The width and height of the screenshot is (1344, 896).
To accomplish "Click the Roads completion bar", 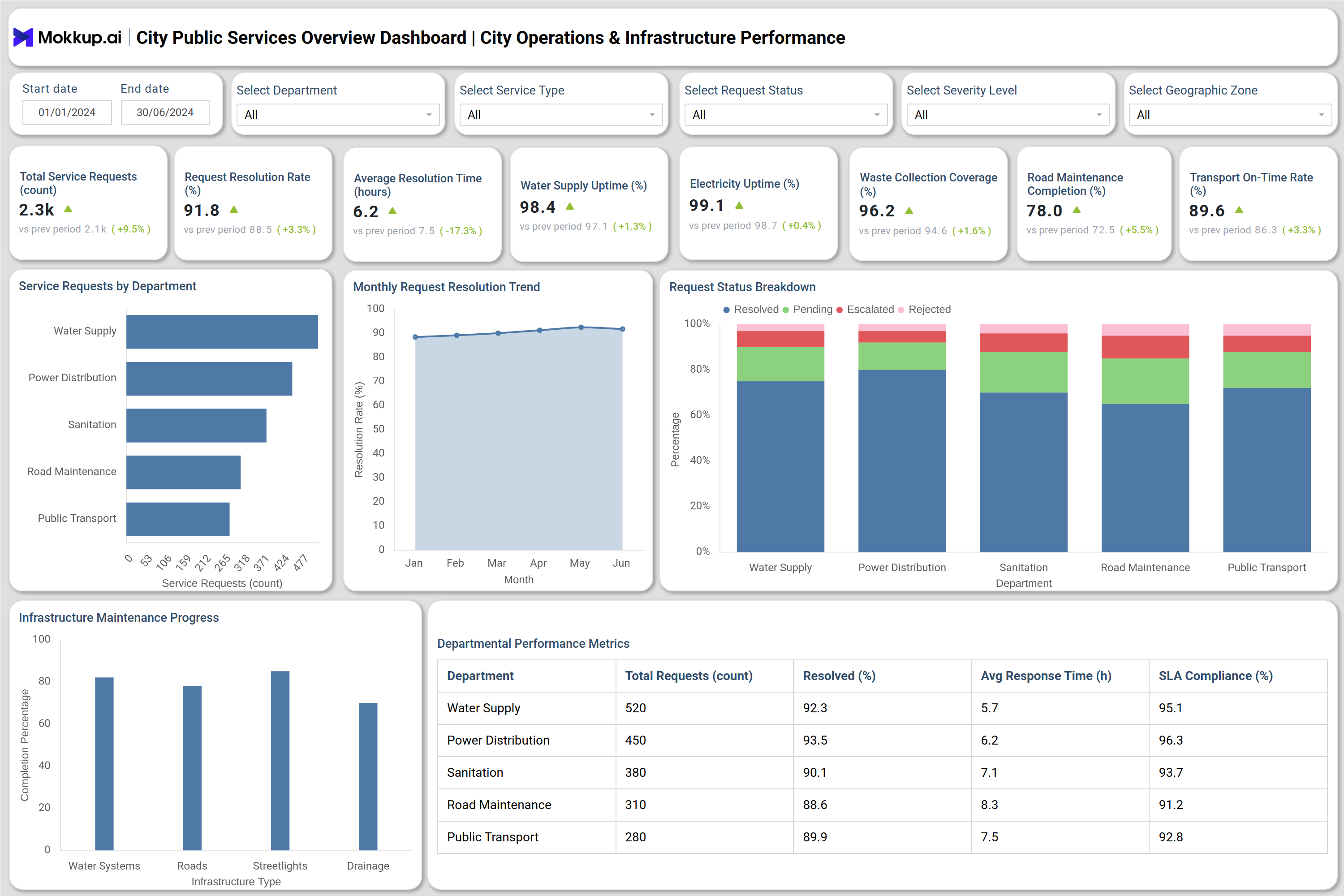I will (192, 768).
